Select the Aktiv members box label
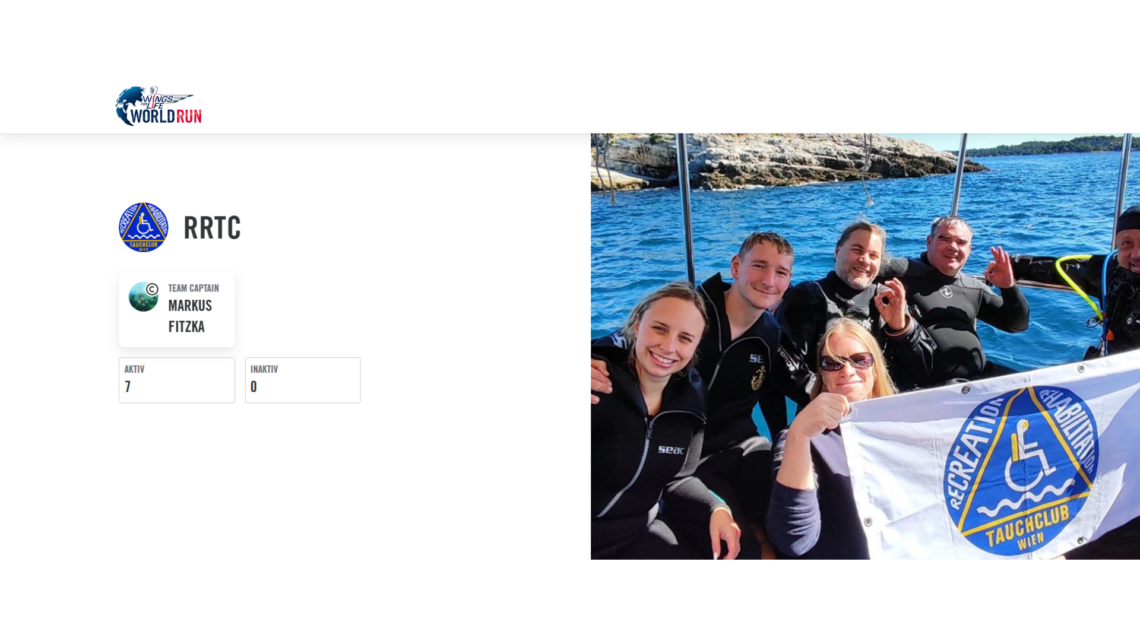 pyautogui.click(x=135, y=369)
